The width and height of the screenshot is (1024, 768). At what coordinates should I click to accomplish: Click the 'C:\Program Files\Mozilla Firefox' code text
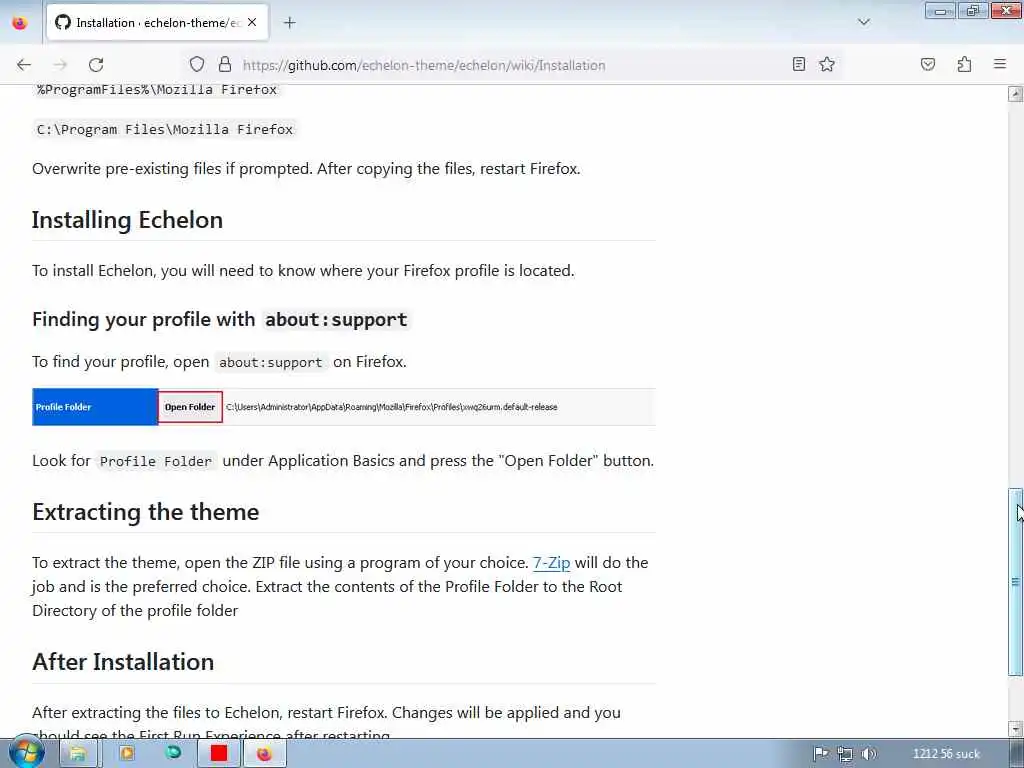click(165, 129)
